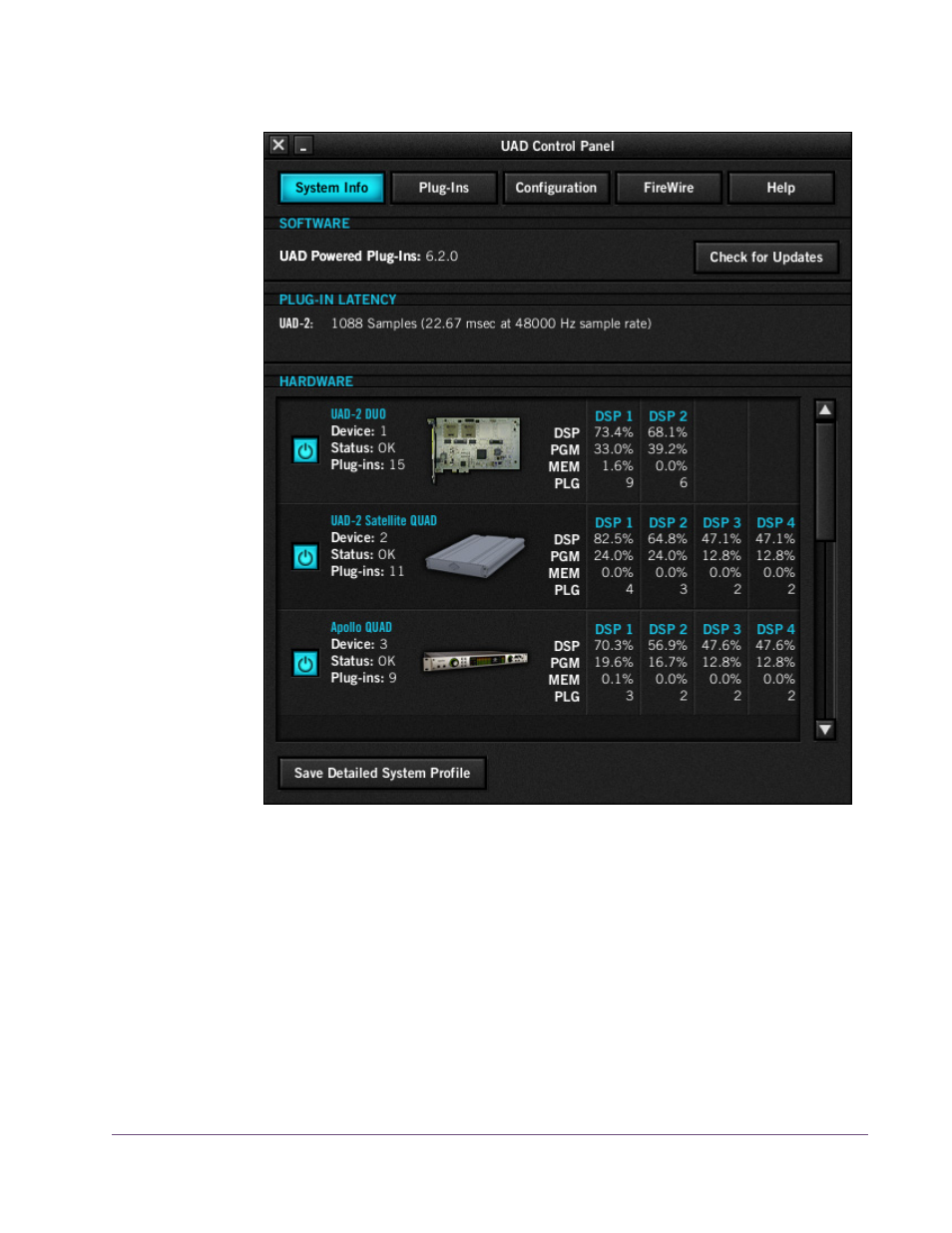Click the PLUG-IN LATENCY section heading
This screenshot has height=1233, width=952.
(x=337, y=300)
